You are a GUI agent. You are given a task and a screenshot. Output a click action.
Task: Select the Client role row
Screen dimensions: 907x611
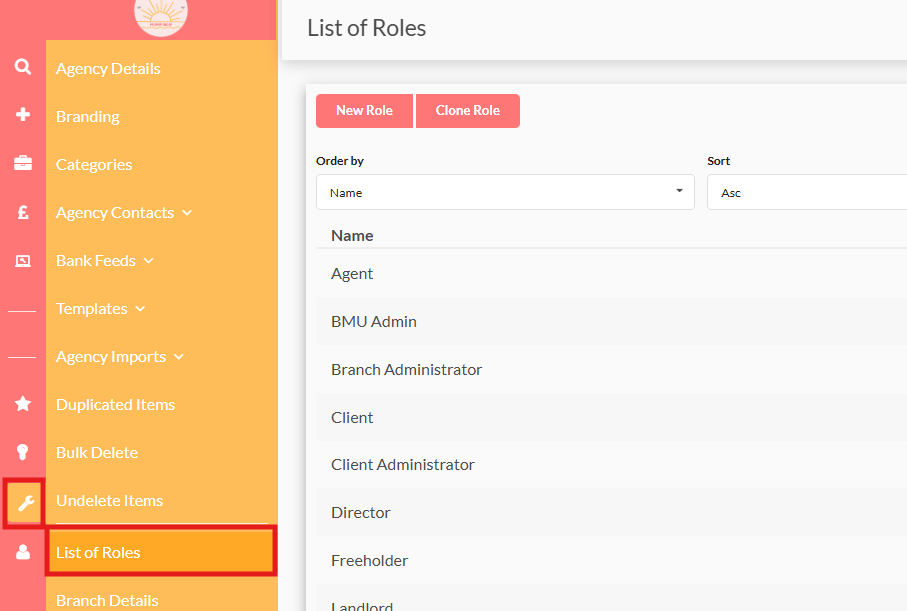[x=611, y=418]
